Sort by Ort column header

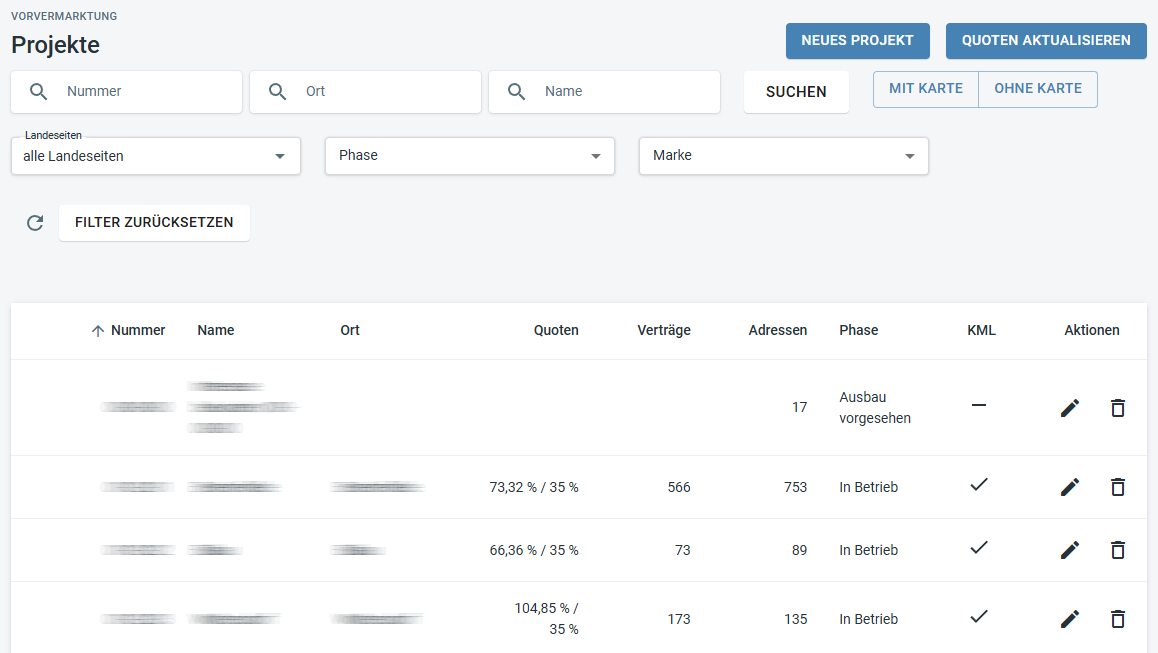(350, 330)
